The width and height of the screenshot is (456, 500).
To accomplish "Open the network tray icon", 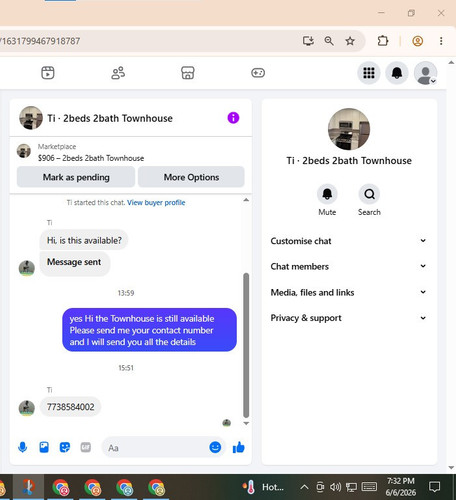I will (x=351, y=487).
